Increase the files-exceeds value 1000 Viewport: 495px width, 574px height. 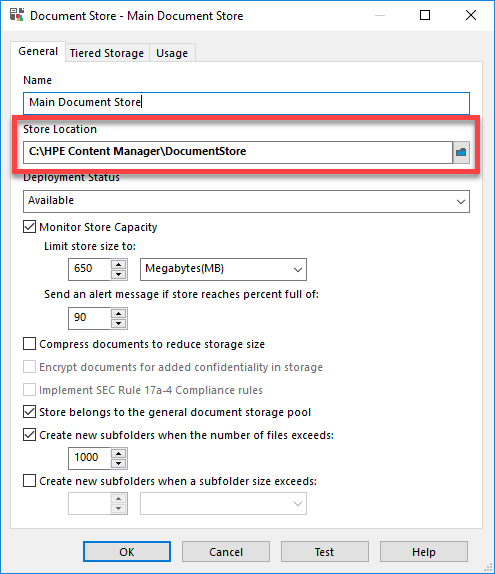[x=118, y=453]
